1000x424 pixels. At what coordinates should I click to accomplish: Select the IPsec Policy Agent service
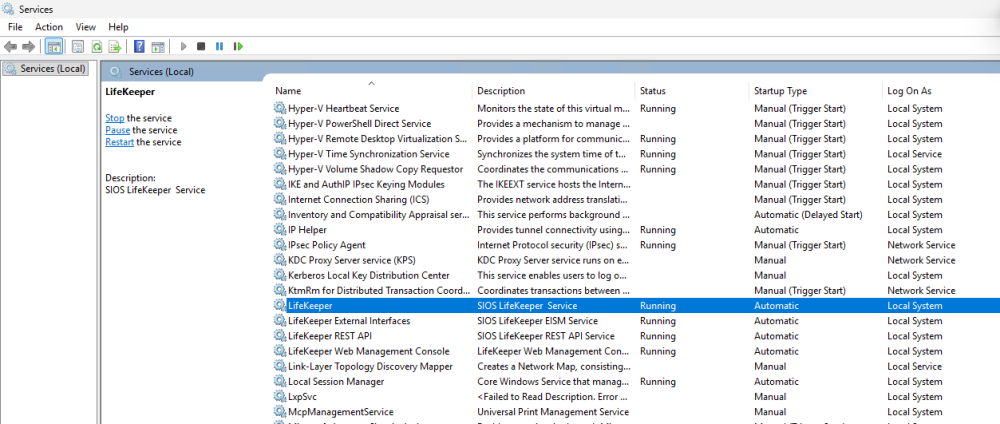pos(636,245)
